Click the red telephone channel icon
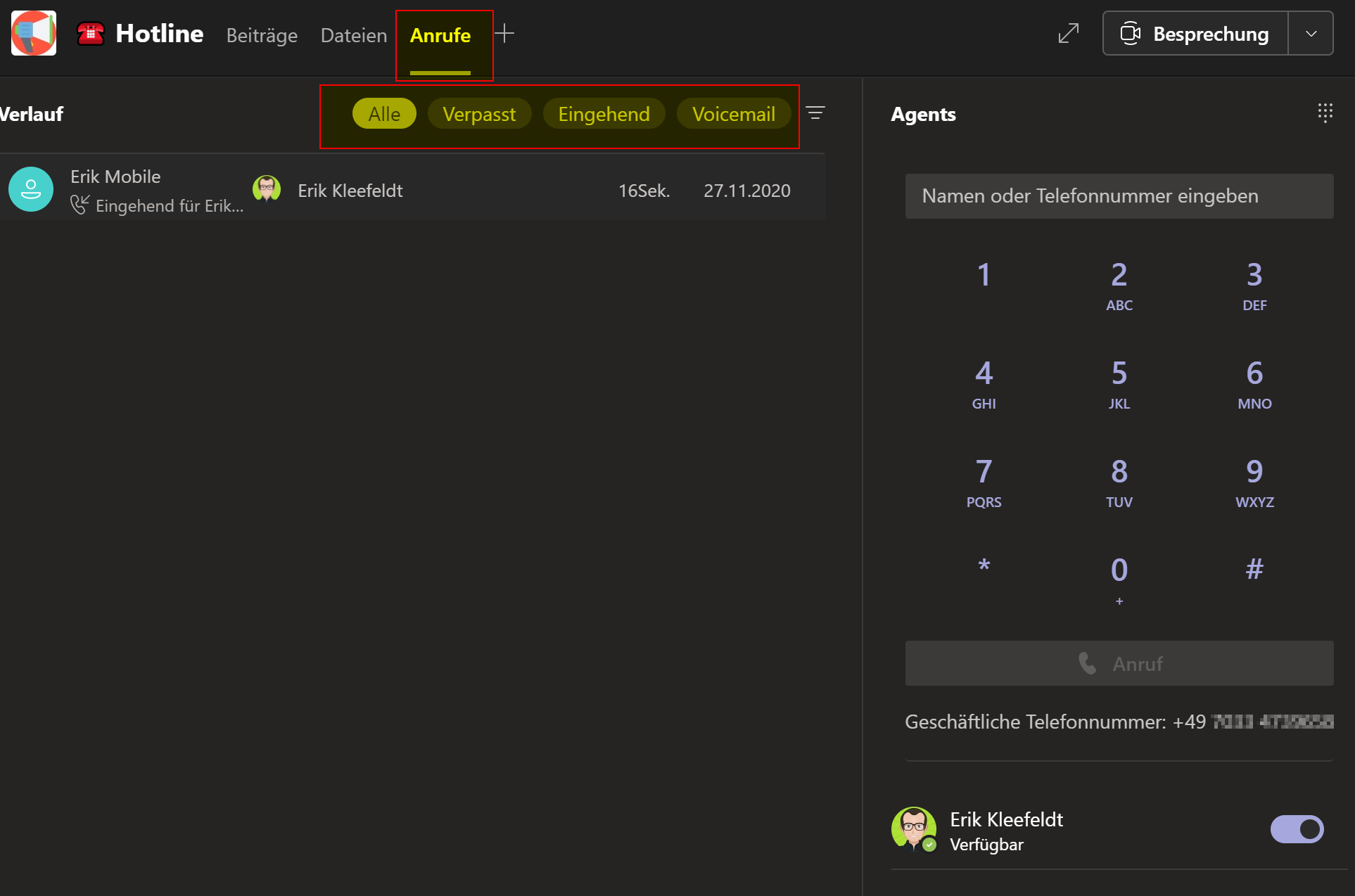The width and height of the screenshot is (1355, 896). (91, 33)
